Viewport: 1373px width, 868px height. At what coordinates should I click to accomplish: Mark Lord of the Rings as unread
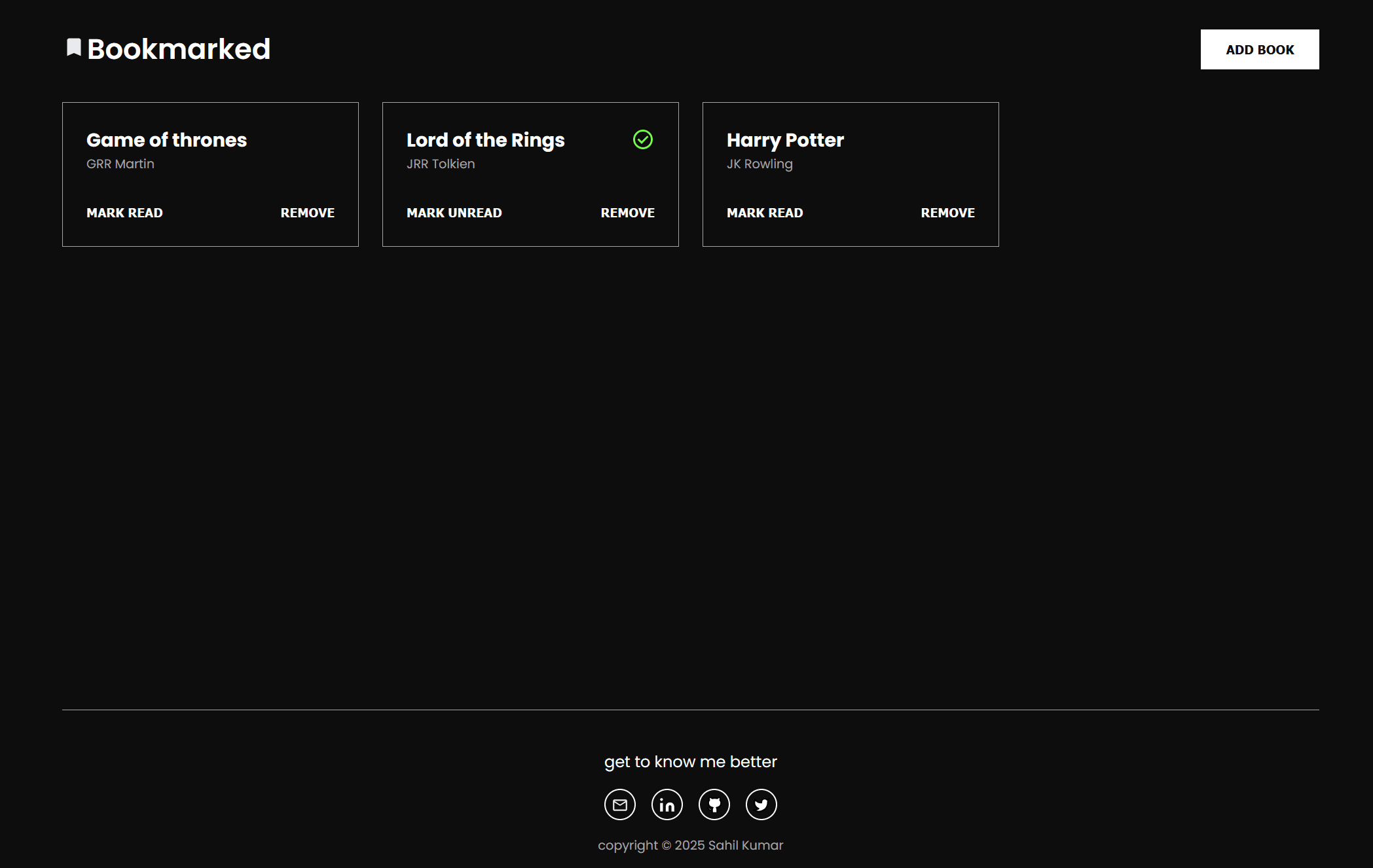(x=454, y=213)
